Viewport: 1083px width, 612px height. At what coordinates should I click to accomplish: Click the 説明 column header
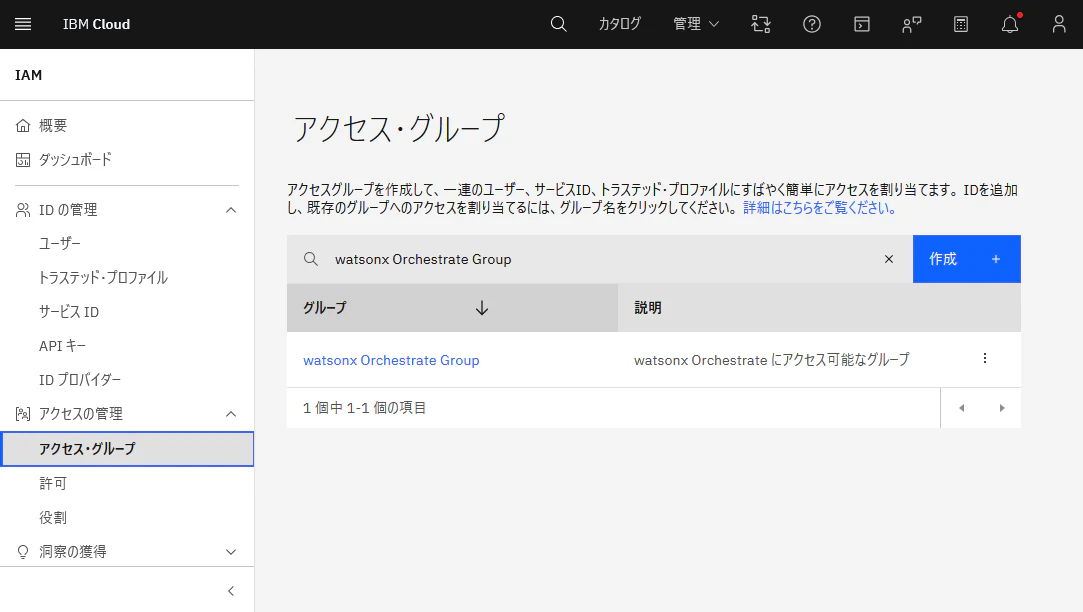point(819,307)
